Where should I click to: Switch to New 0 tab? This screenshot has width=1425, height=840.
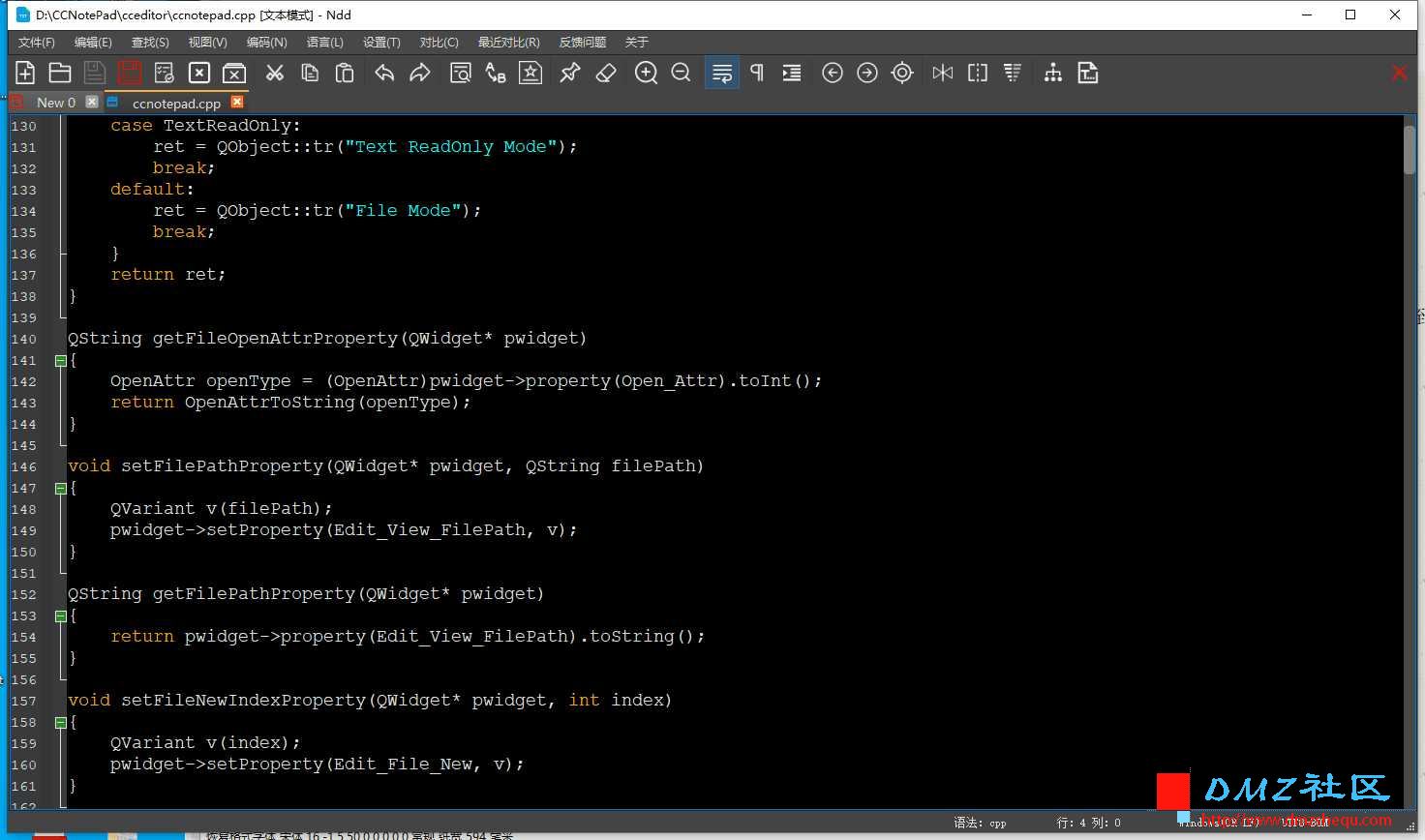point(55,103)
